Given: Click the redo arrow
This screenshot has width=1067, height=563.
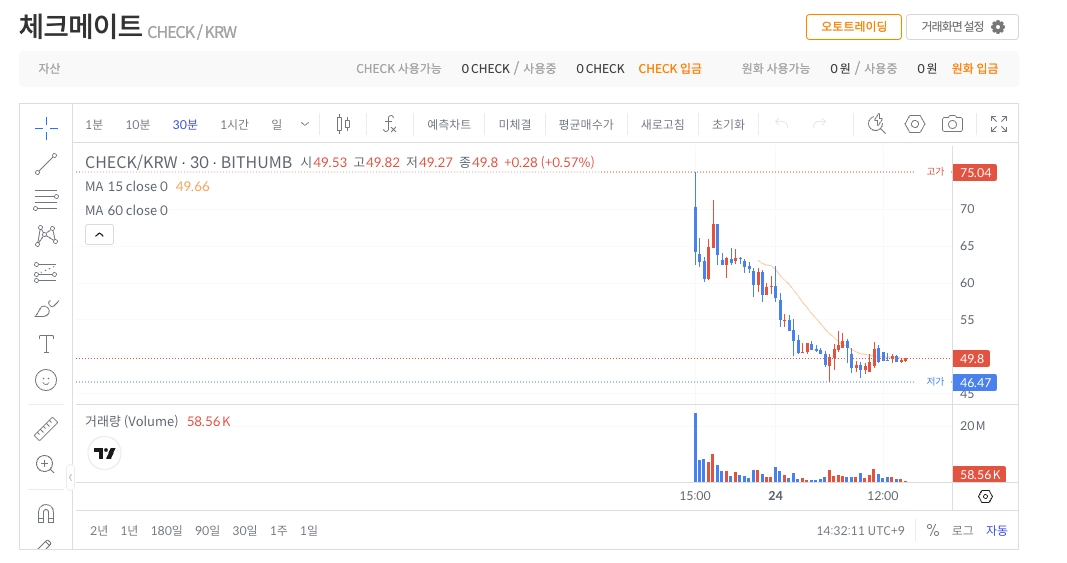Looking at the screenshot, I should click(820, 124).
